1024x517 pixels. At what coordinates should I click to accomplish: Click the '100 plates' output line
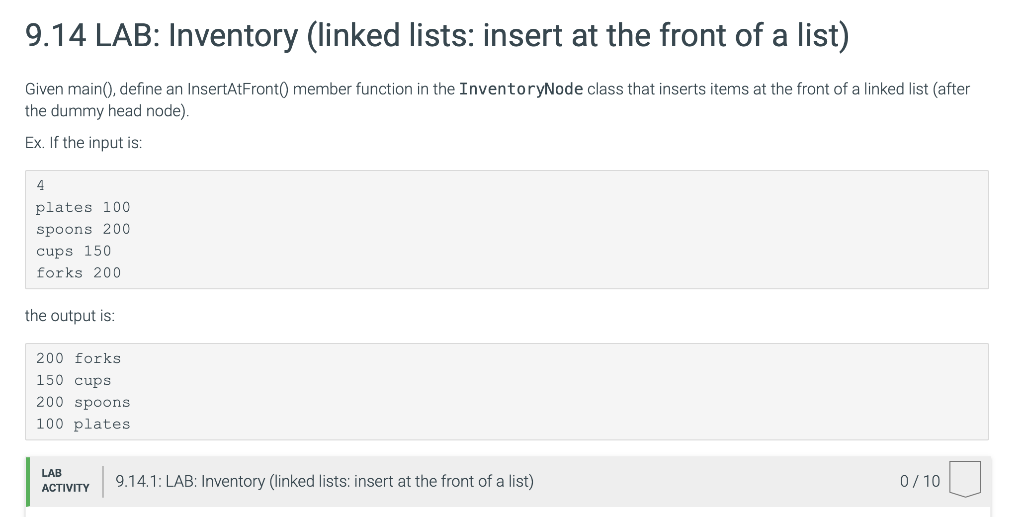tap(83, 424)
